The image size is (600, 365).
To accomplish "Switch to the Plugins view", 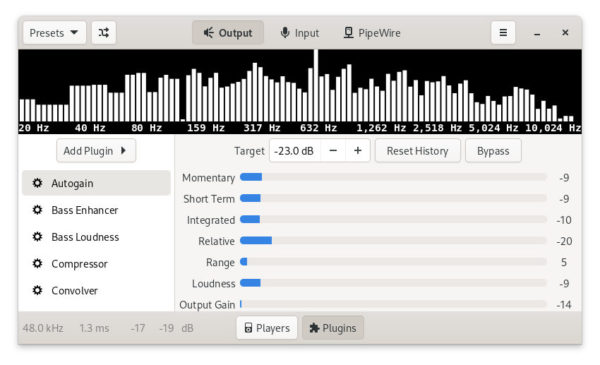I will point(333,328).
